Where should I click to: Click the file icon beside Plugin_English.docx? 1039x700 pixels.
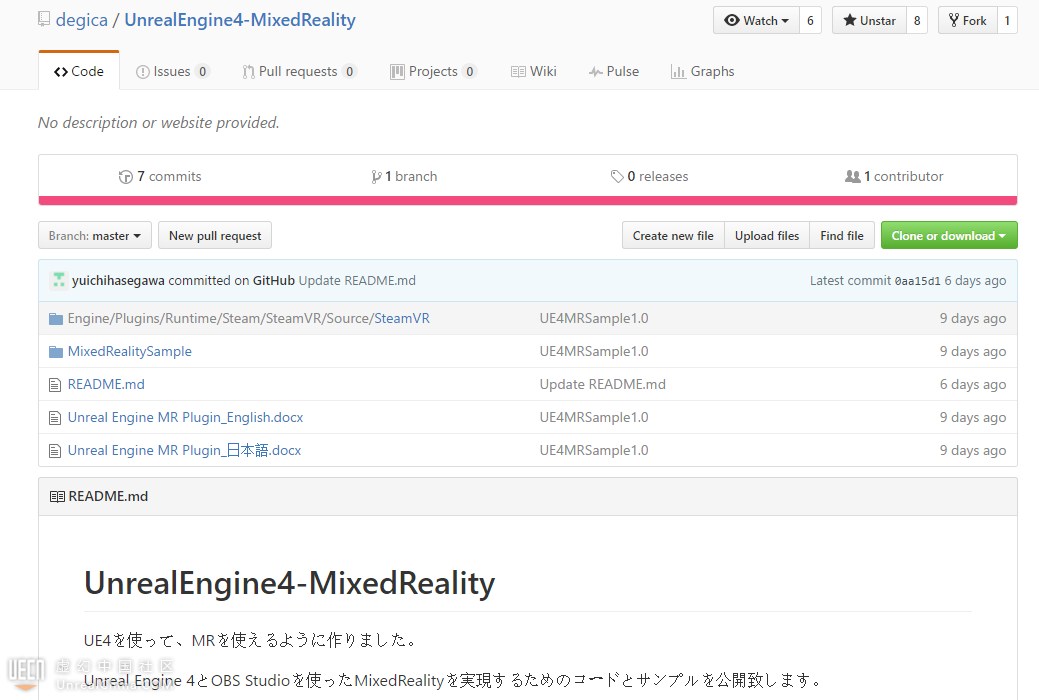[55, 418]
